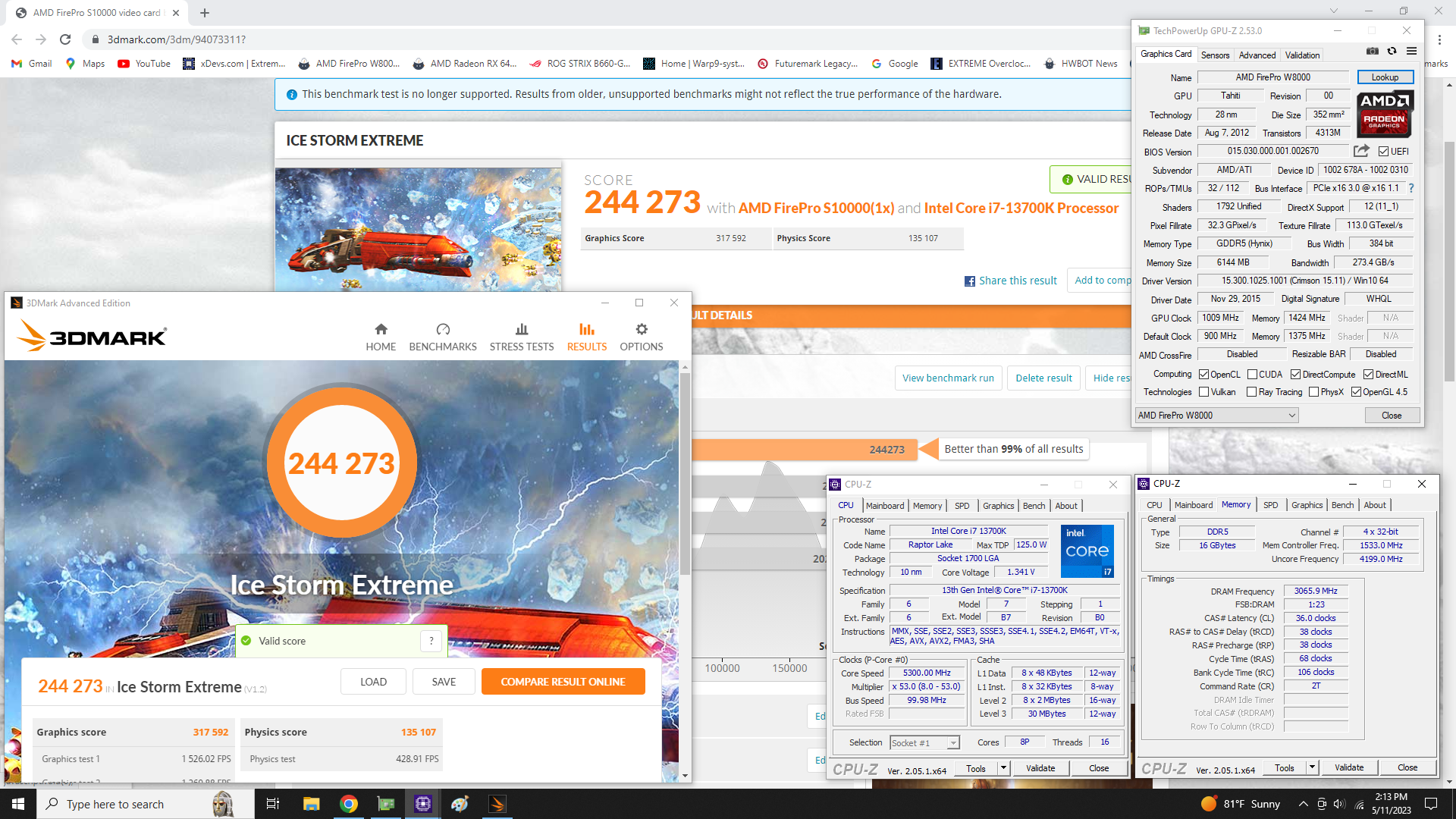This screenshot has height=819, width=1456.
Task: Open Mainboard tab in the left CPU-Z window
Action: tap(885, 506)
